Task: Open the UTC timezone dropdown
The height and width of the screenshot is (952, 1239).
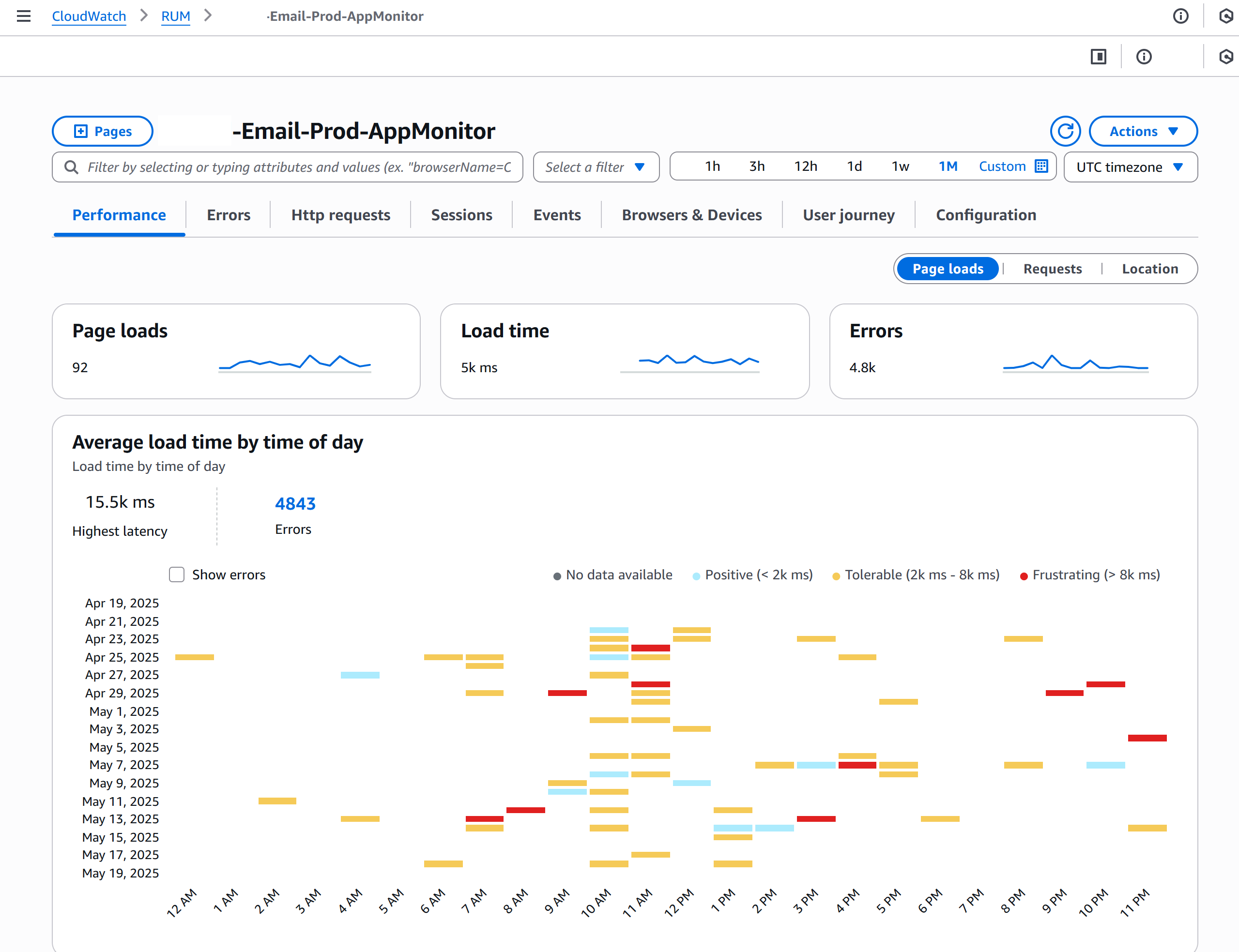Action: [1131, 166]
